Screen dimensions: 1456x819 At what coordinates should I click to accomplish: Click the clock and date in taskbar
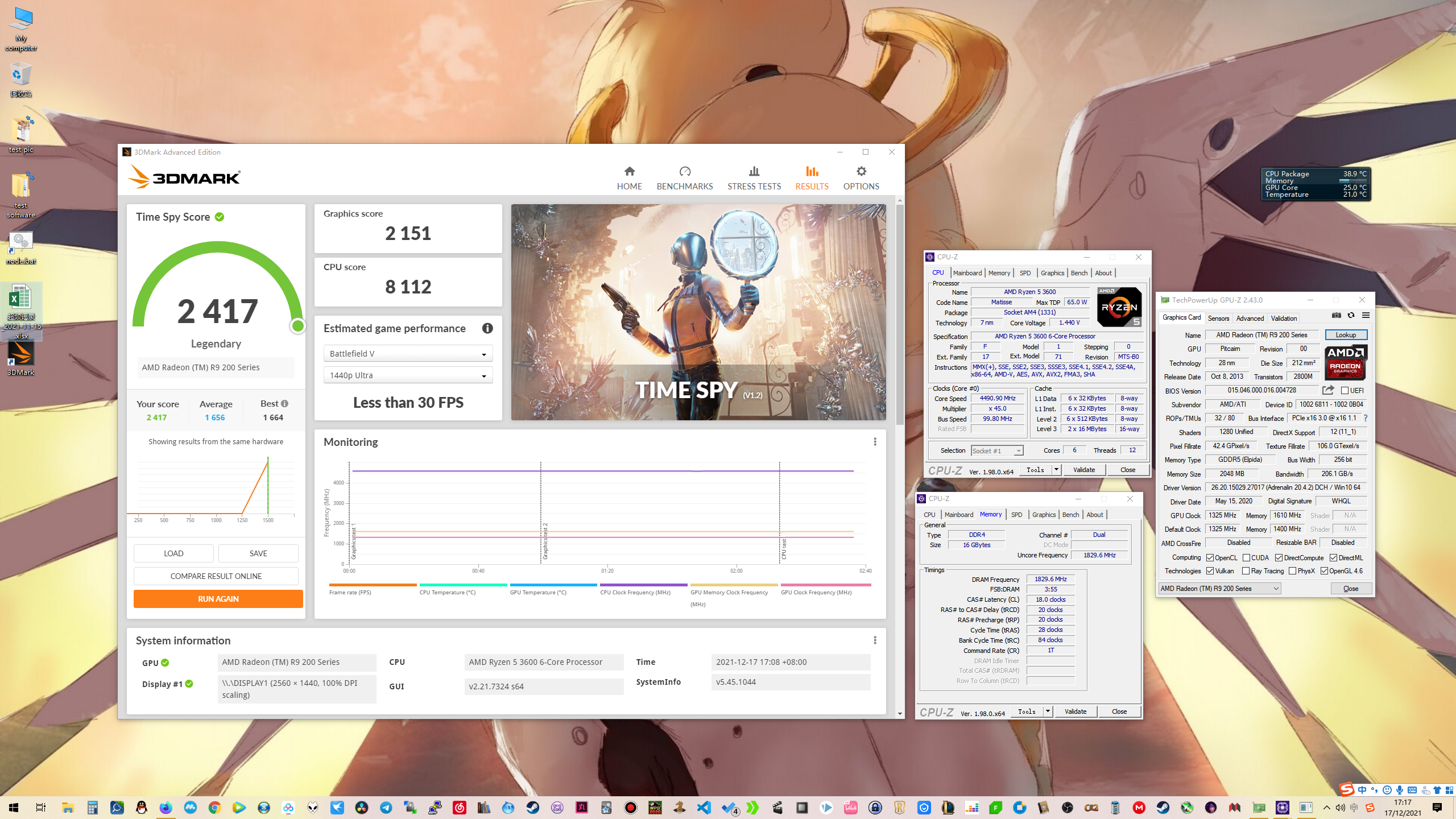coord(1403,808)
